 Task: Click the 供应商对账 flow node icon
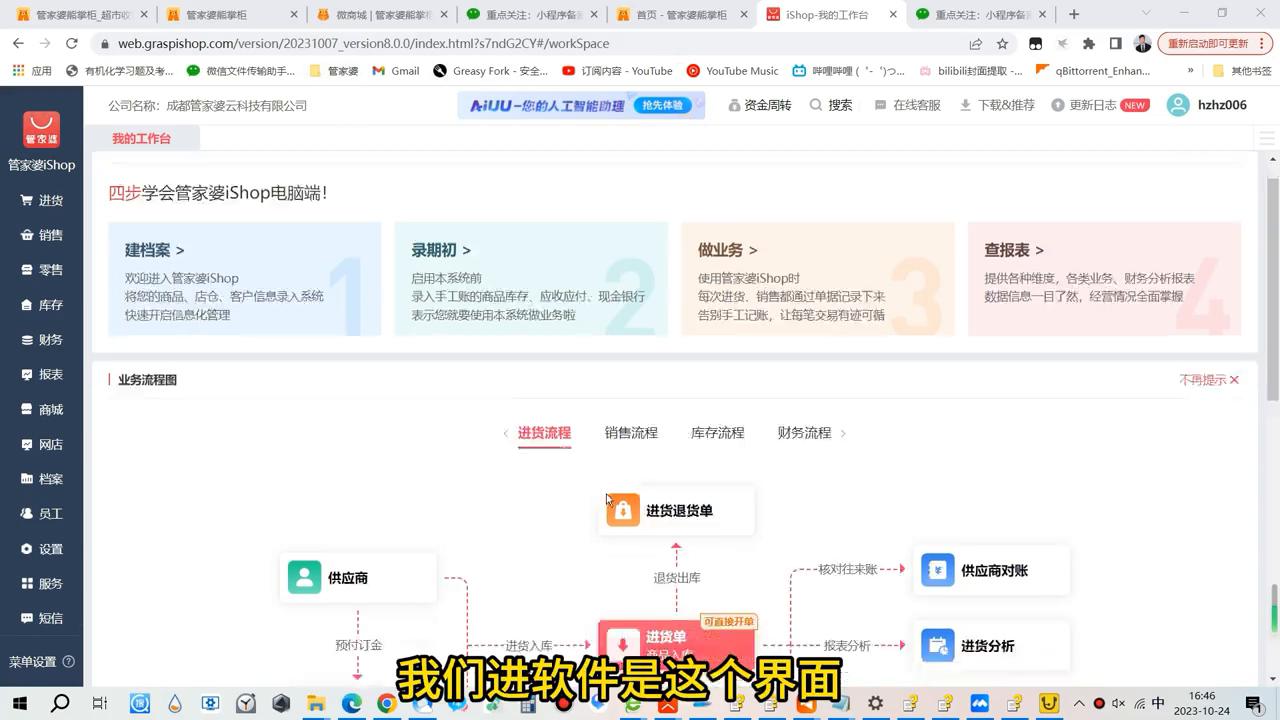coord(937,570)
